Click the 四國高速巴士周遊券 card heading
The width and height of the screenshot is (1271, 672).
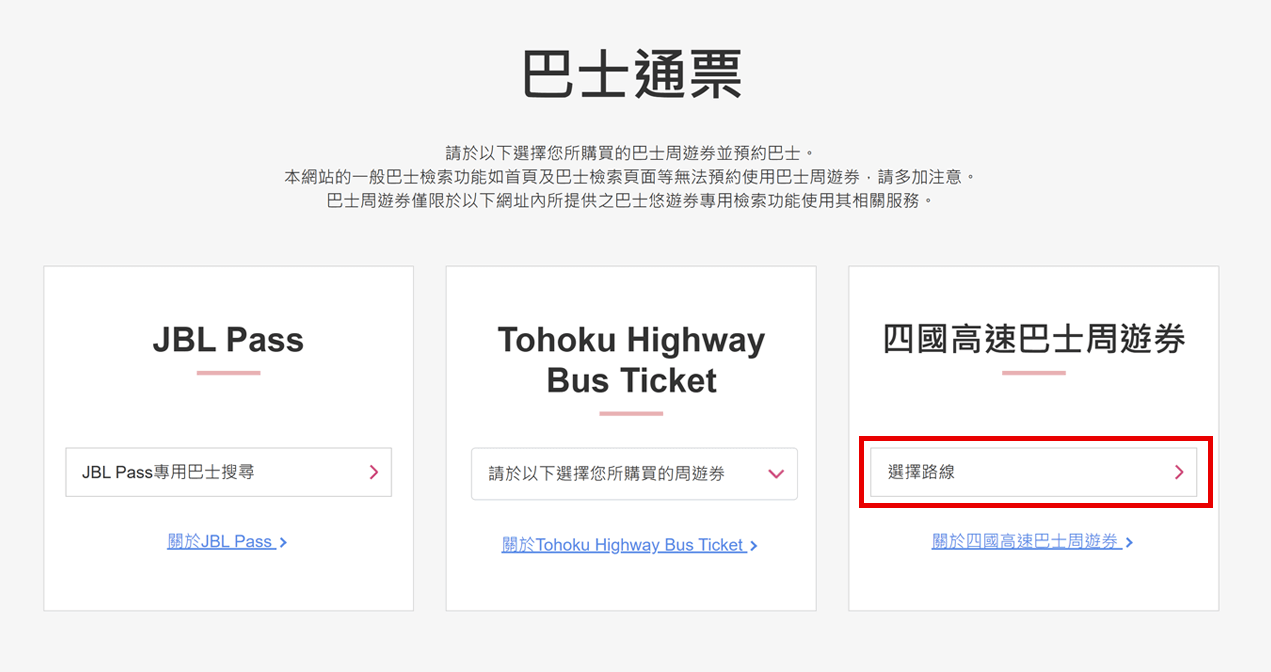point(1034,340)
